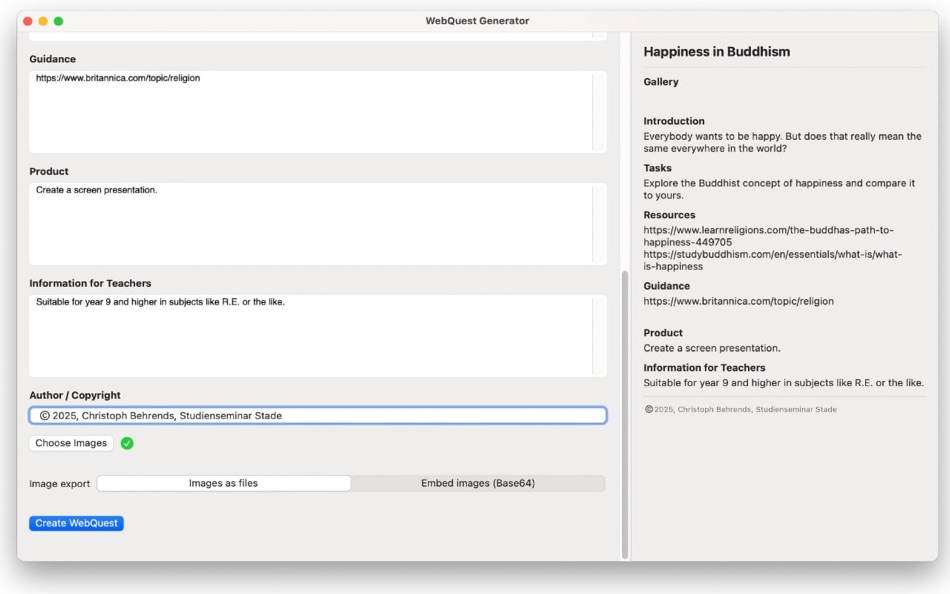The height and width of the screenshot is (594, 950).
Task: Open the britannica.com religion link under Guidance
Action: click(738, 300)
